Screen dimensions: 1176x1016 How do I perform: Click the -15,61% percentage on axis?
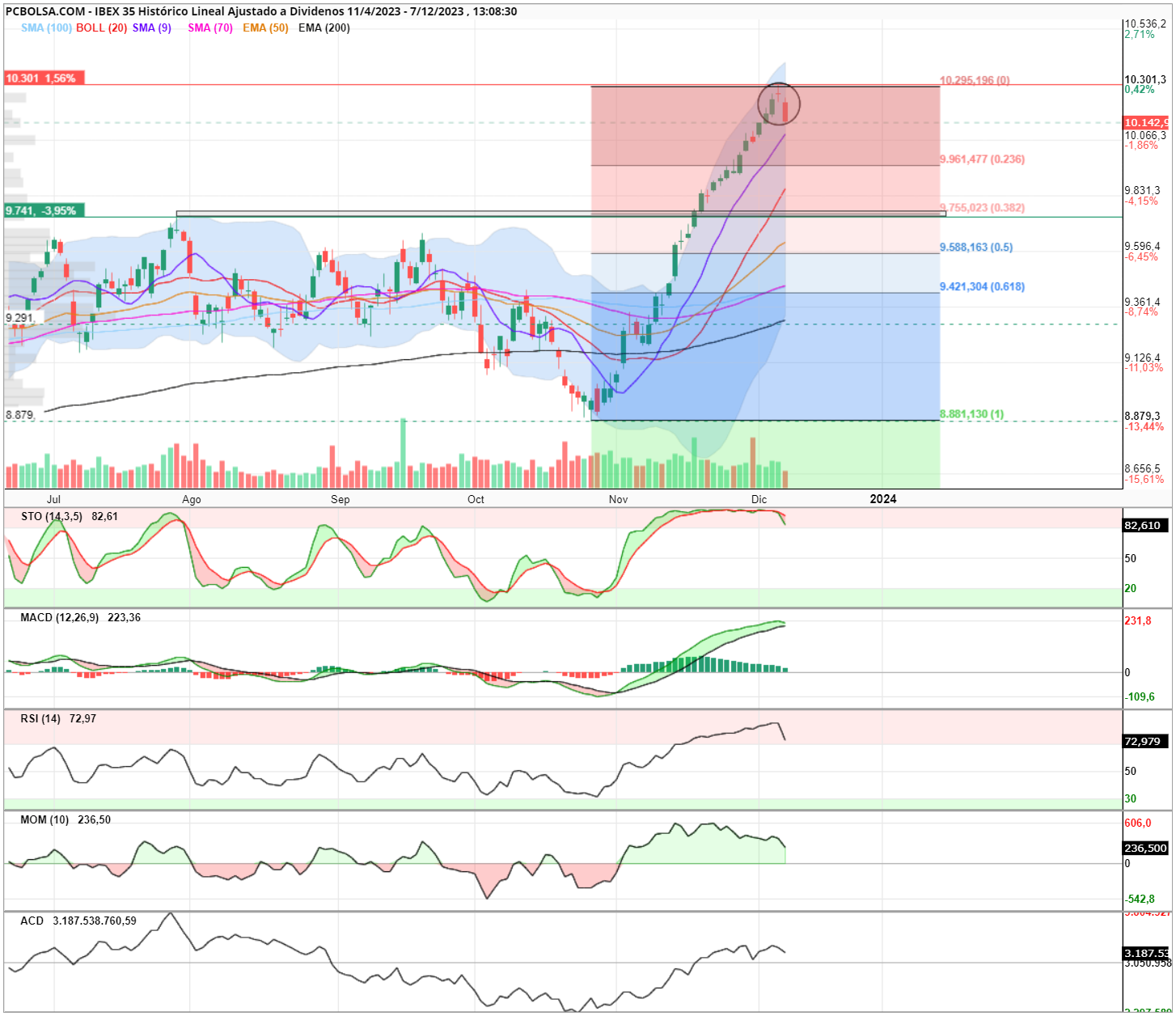[x=1145, y=480]
